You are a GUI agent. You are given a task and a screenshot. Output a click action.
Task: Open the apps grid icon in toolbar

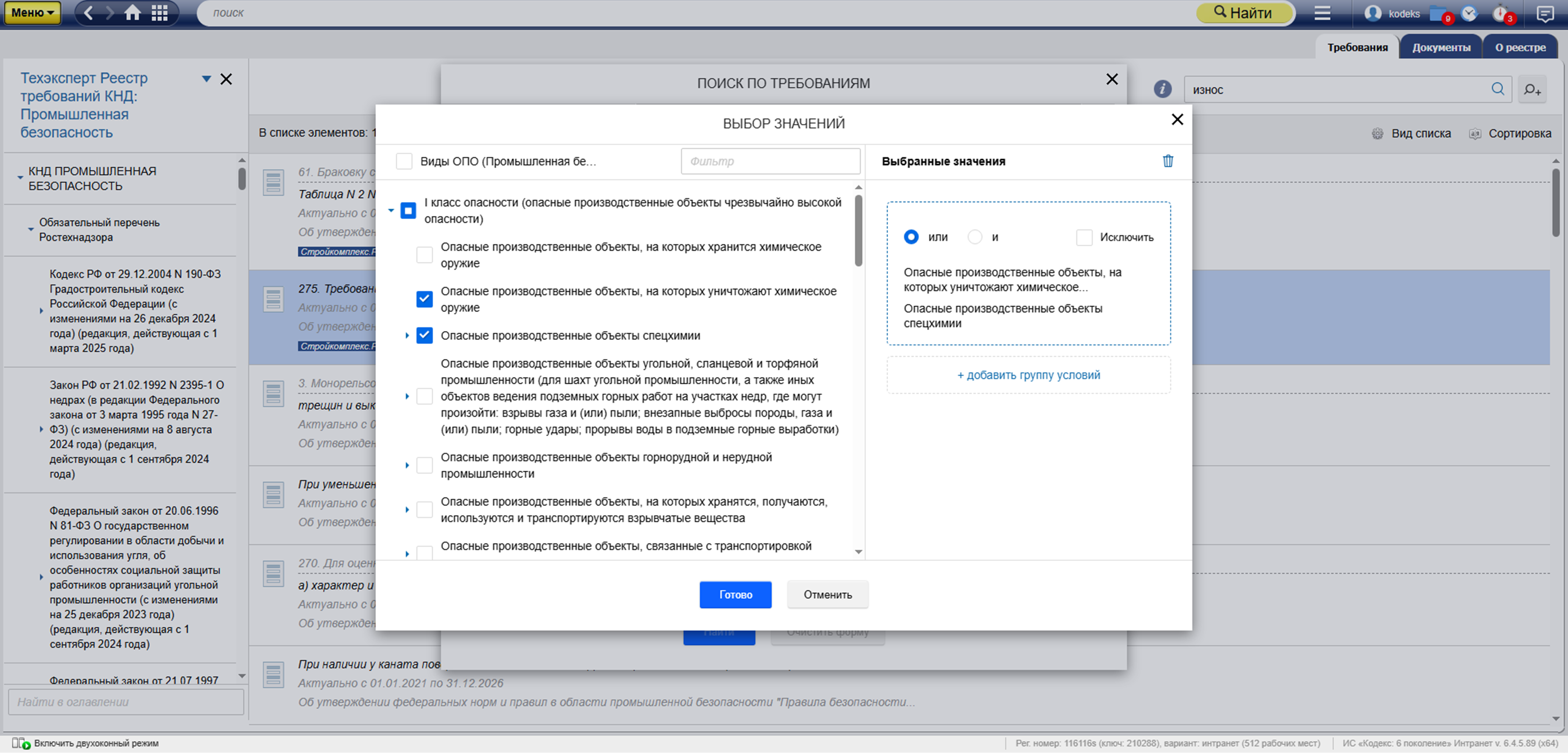[x=159, y=13]
